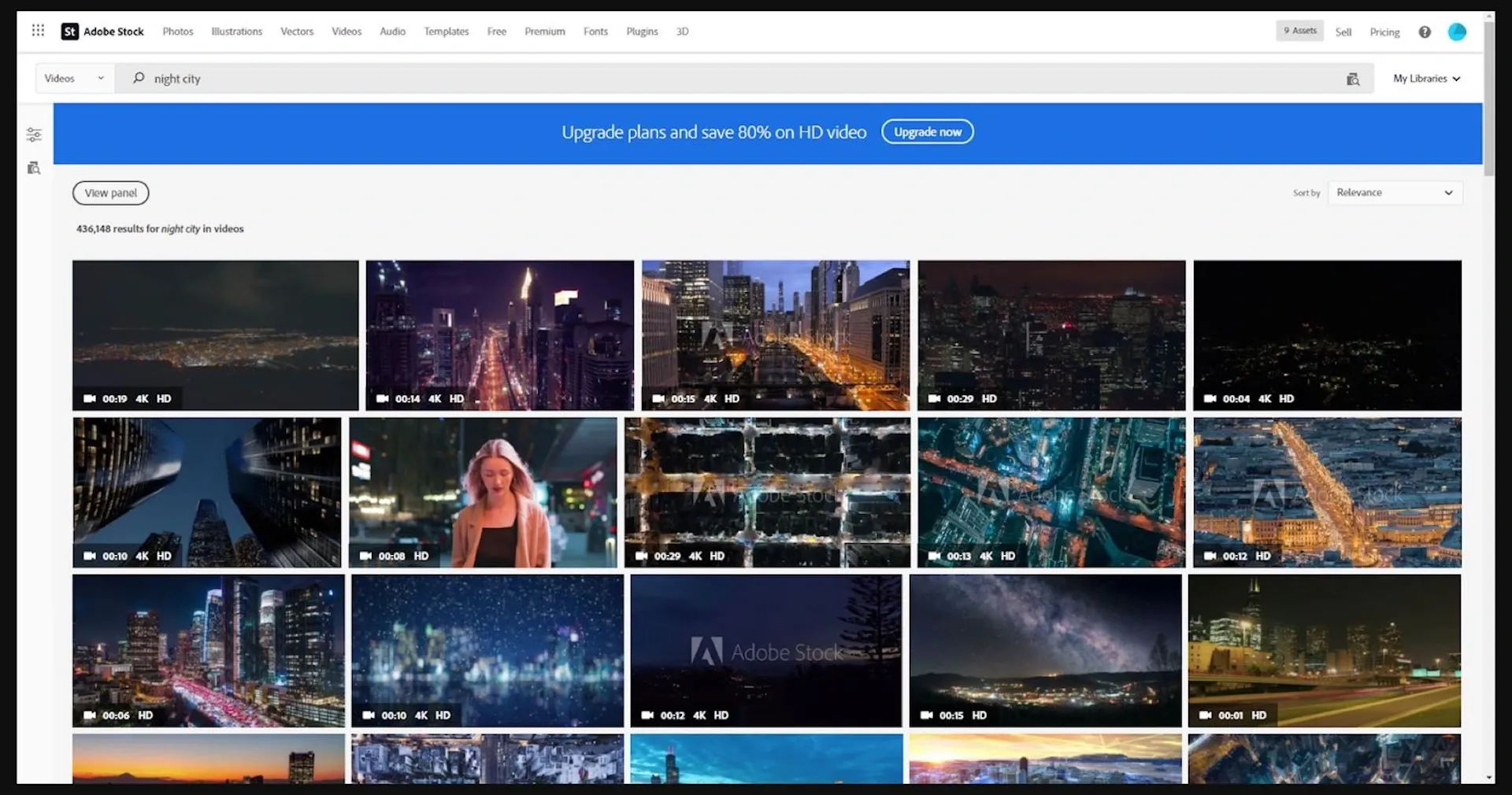Open the View panel
This screenshot has width=1512, height=795.
[x=110, y=192]
